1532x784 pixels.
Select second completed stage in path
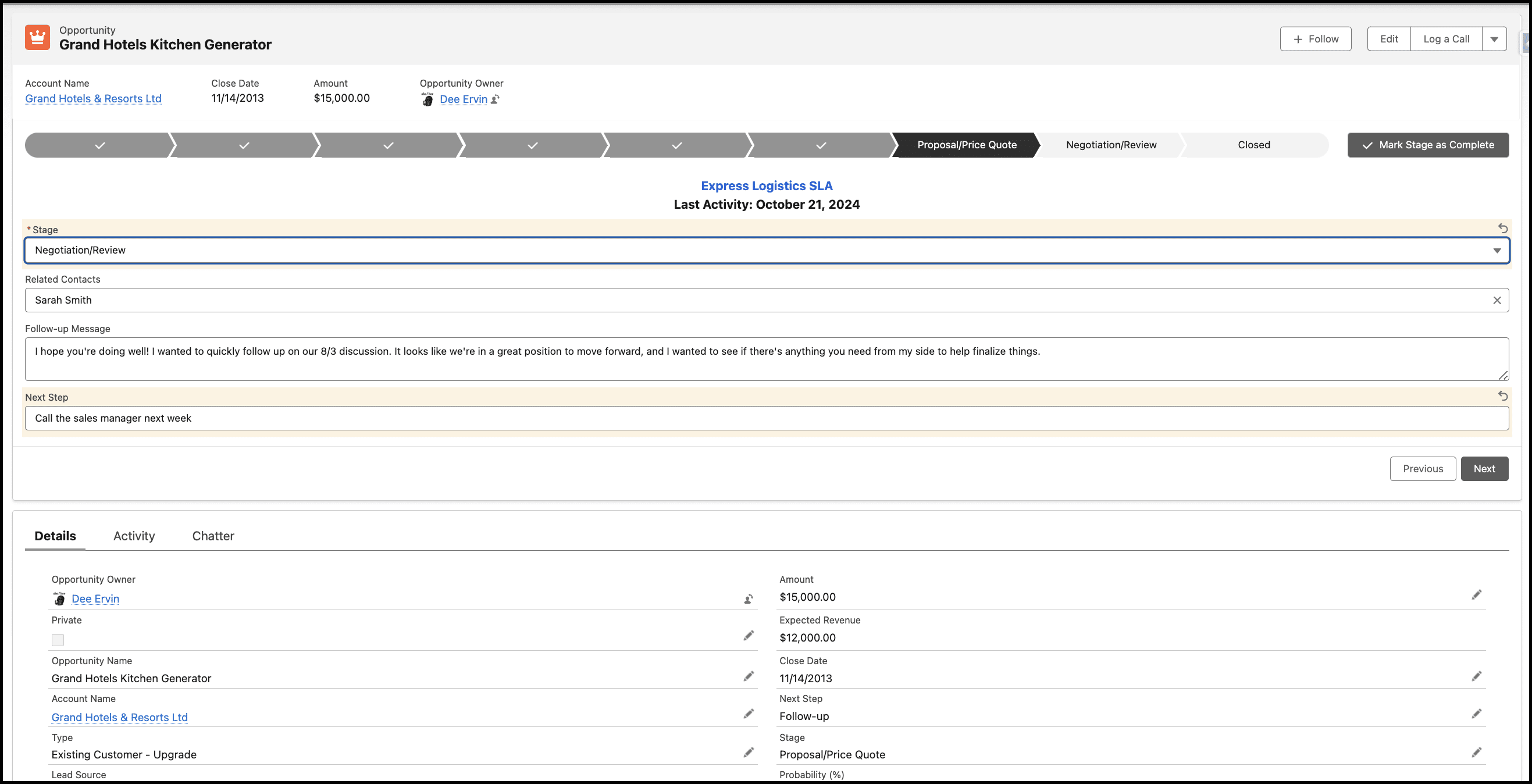[x=244, y=145]
